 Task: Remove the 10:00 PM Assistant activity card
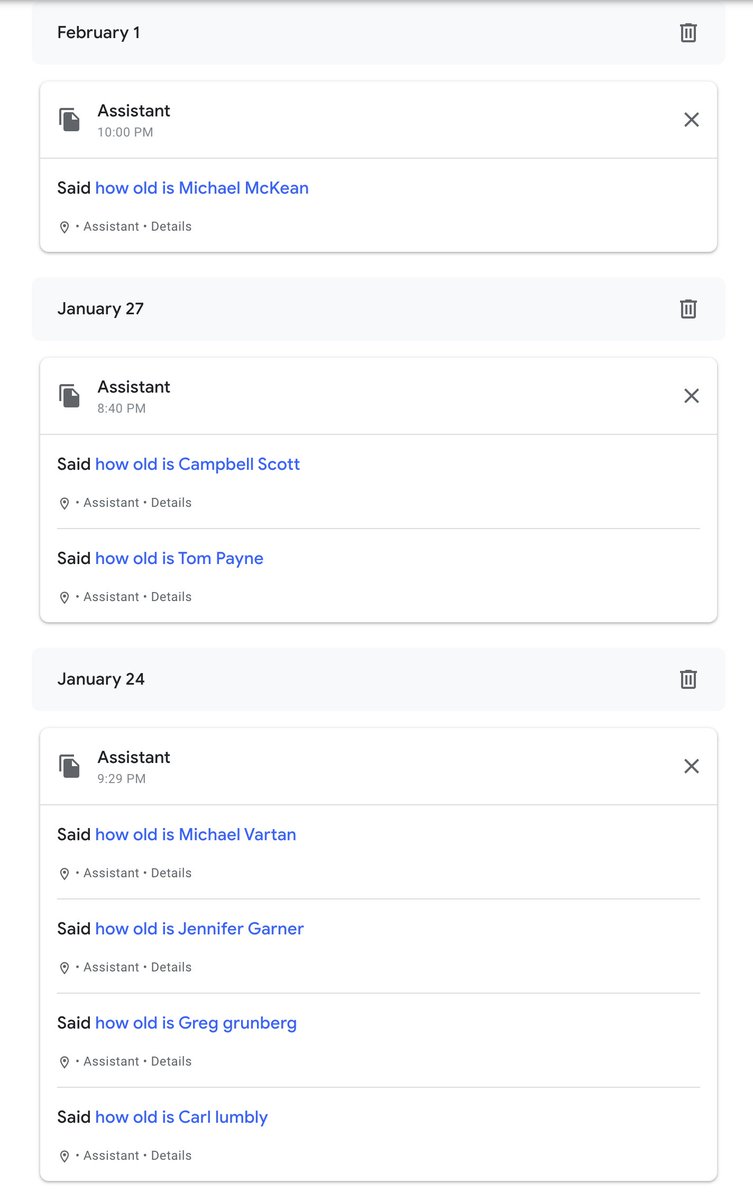click(691, 120)
